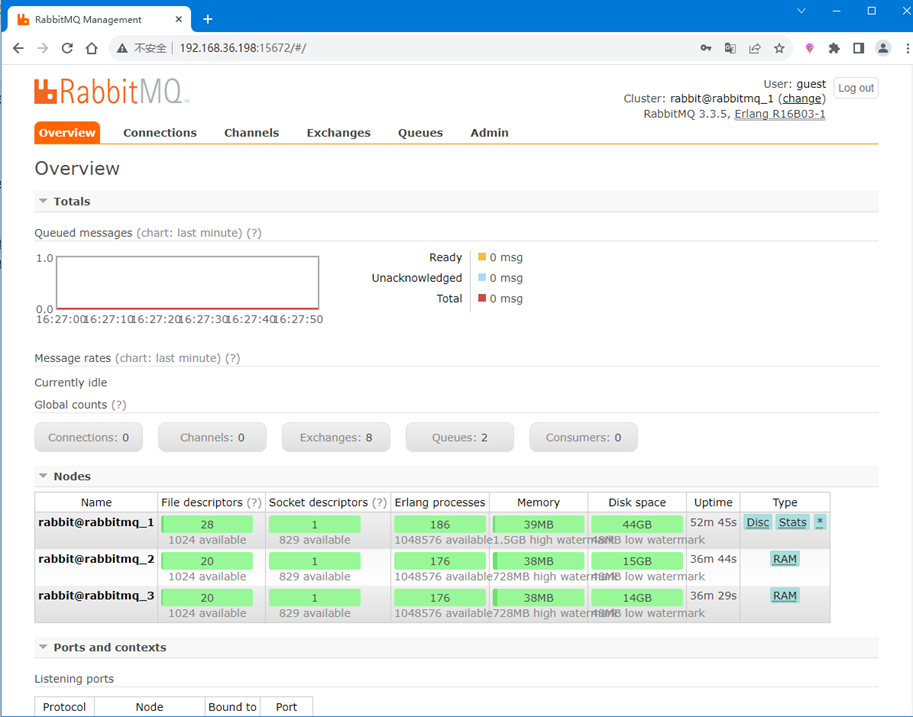Click the blue Unacknowledged legend swatch
The width and height of the screenshot is (913, 717).
[x=482, y=277]
